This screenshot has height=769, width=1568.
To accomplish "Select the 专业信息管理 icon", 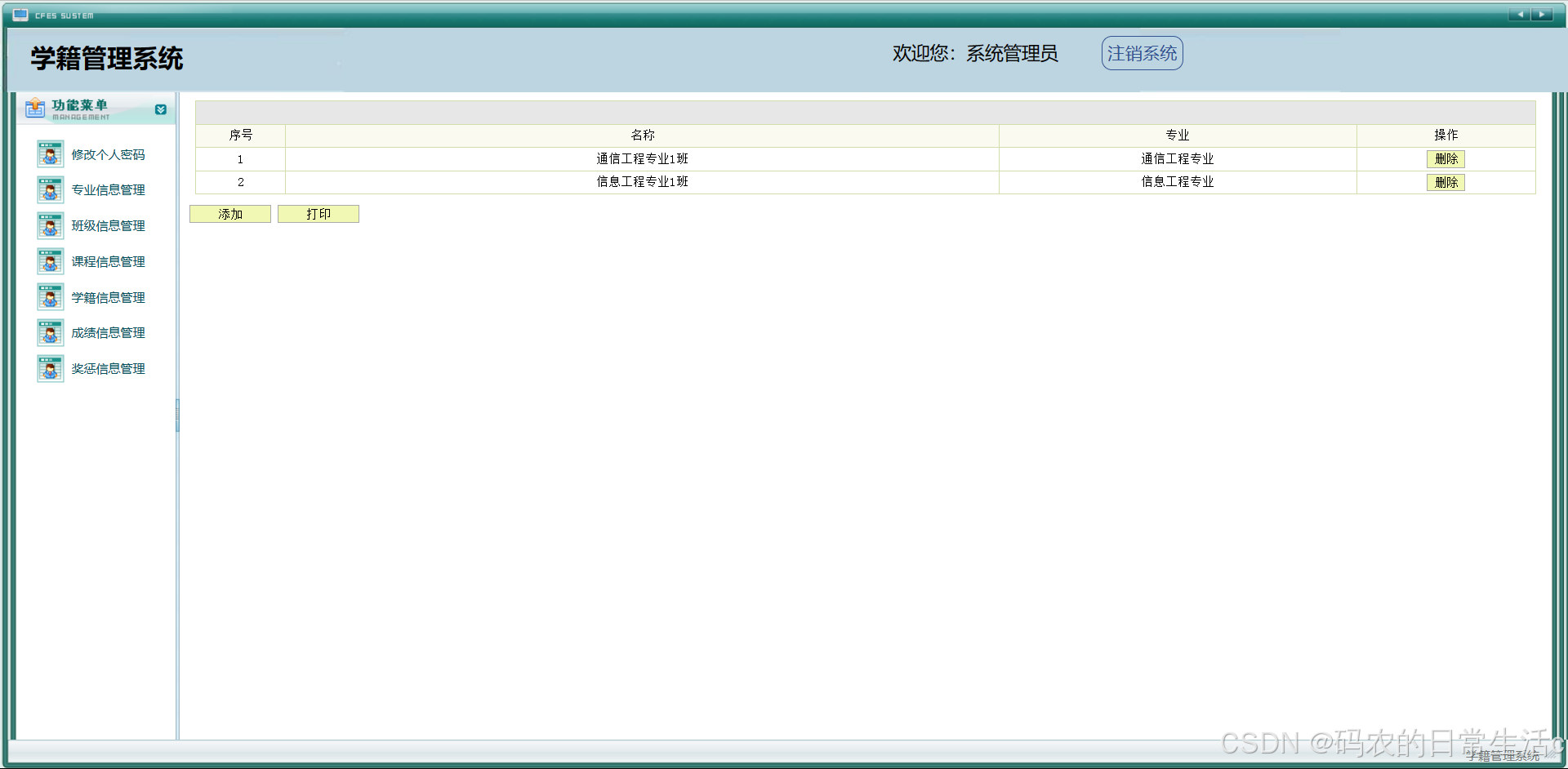I will tap(50, 189).
